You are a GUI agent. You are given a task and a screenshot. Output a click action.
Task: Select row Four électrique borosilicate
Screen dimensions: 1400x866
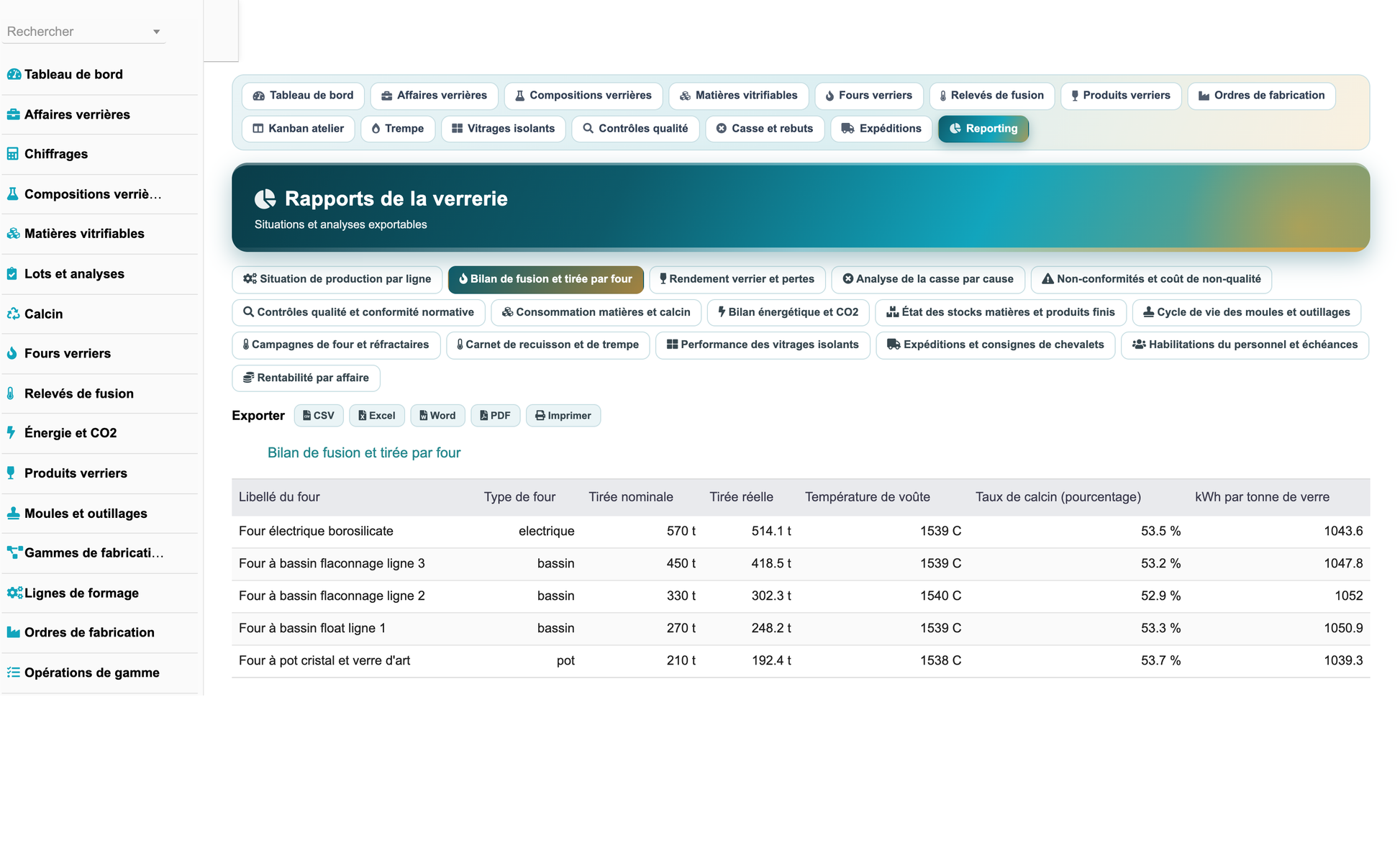801,532
